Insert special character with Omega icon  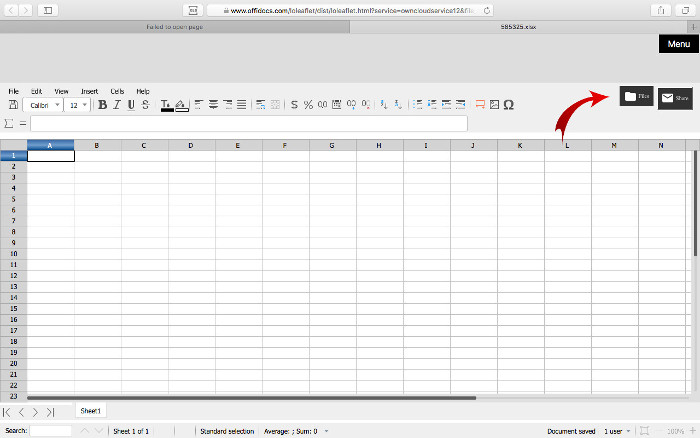tap(509, 105)
